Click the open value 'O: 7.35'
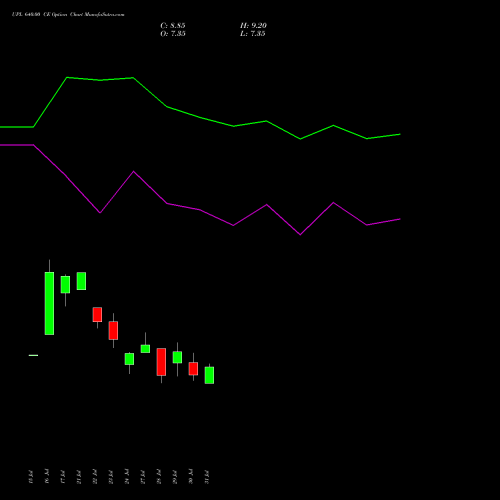This screenshot has height=500, width=500. click(173, 34)
